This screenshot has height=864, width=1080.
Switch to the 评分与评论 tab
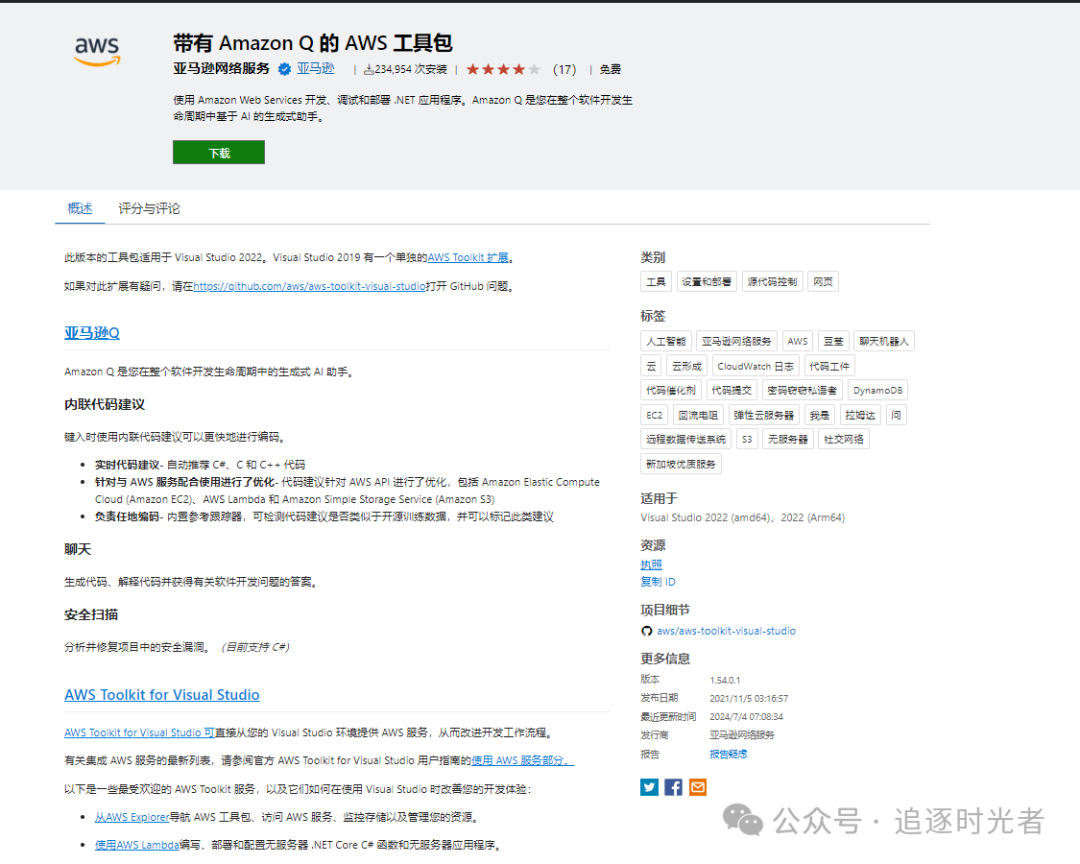coord(149,208)
